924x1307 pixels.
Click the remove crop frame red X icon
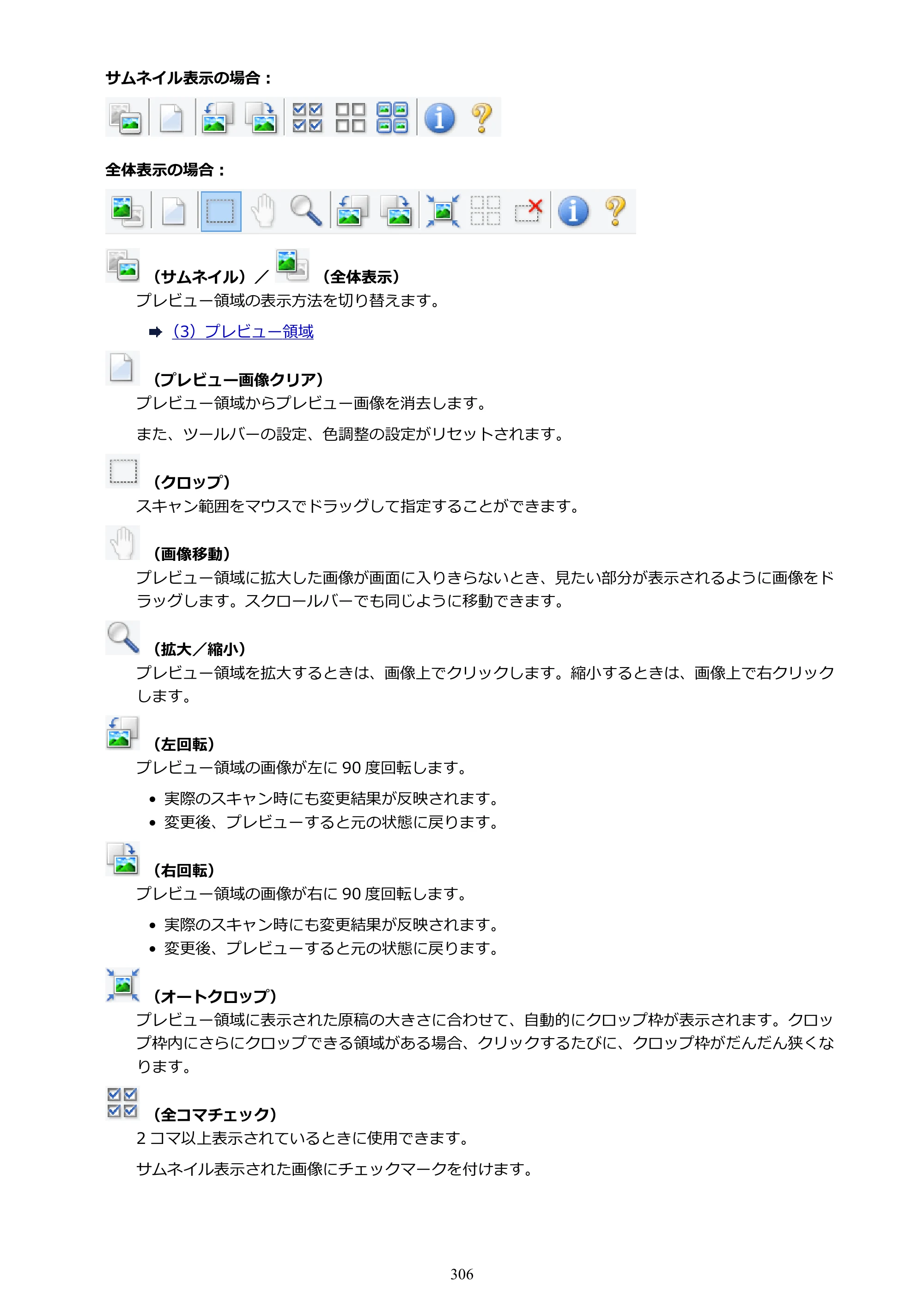[529, 211]
